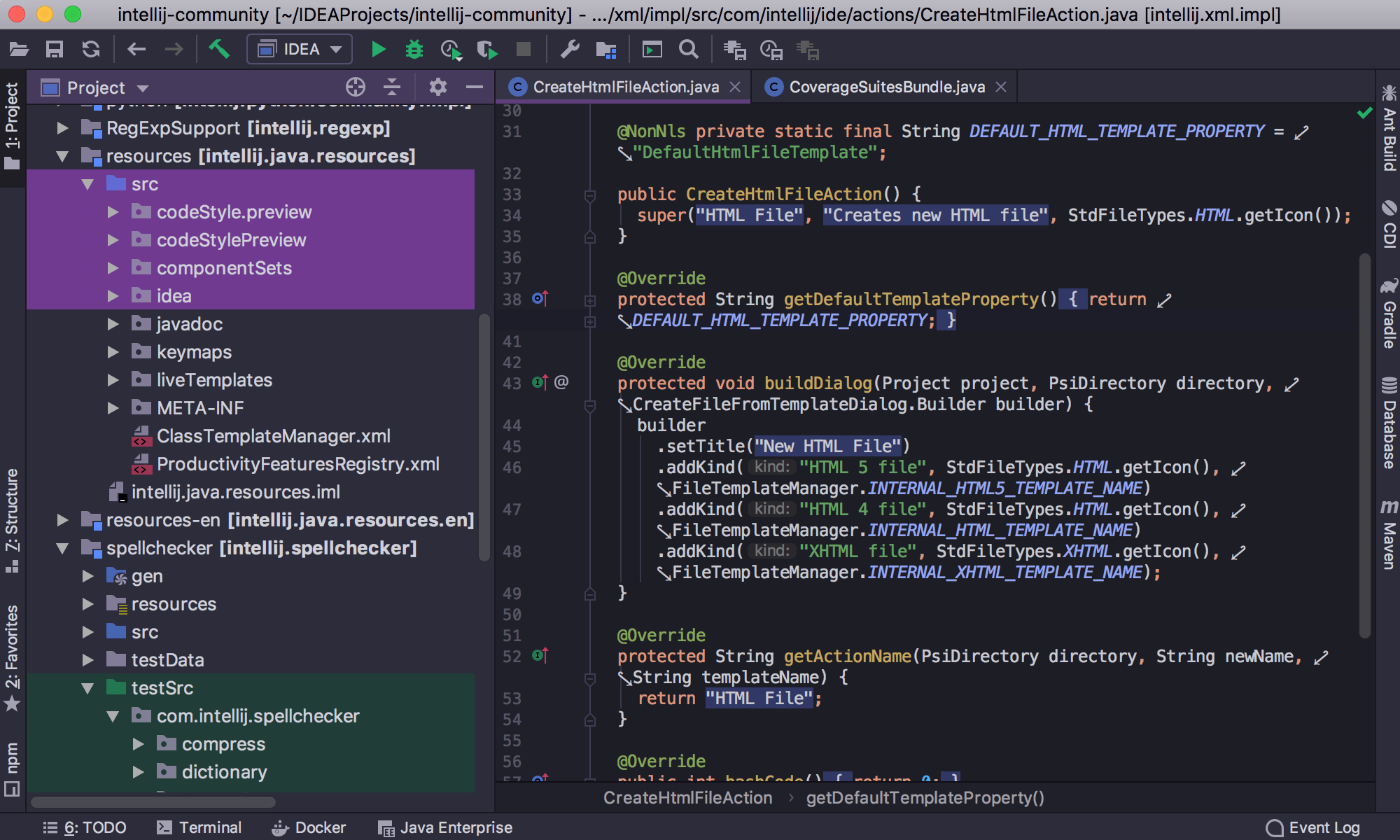Select the CreateHtmlFileAction.java tab
Image resolution: width=1400 pixels, height=840 pixels.
[x=621, y=87]
